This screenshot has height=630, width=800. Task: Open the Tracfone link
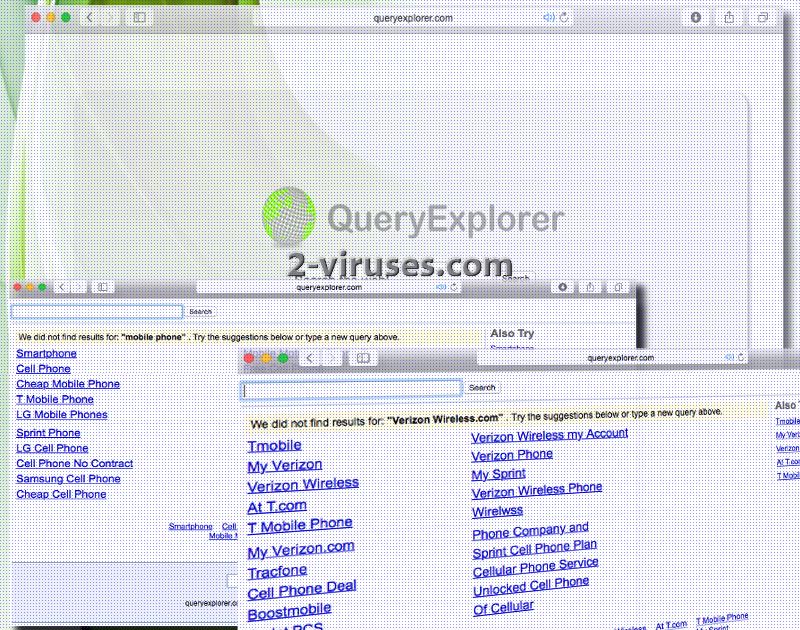coord(278,572)
